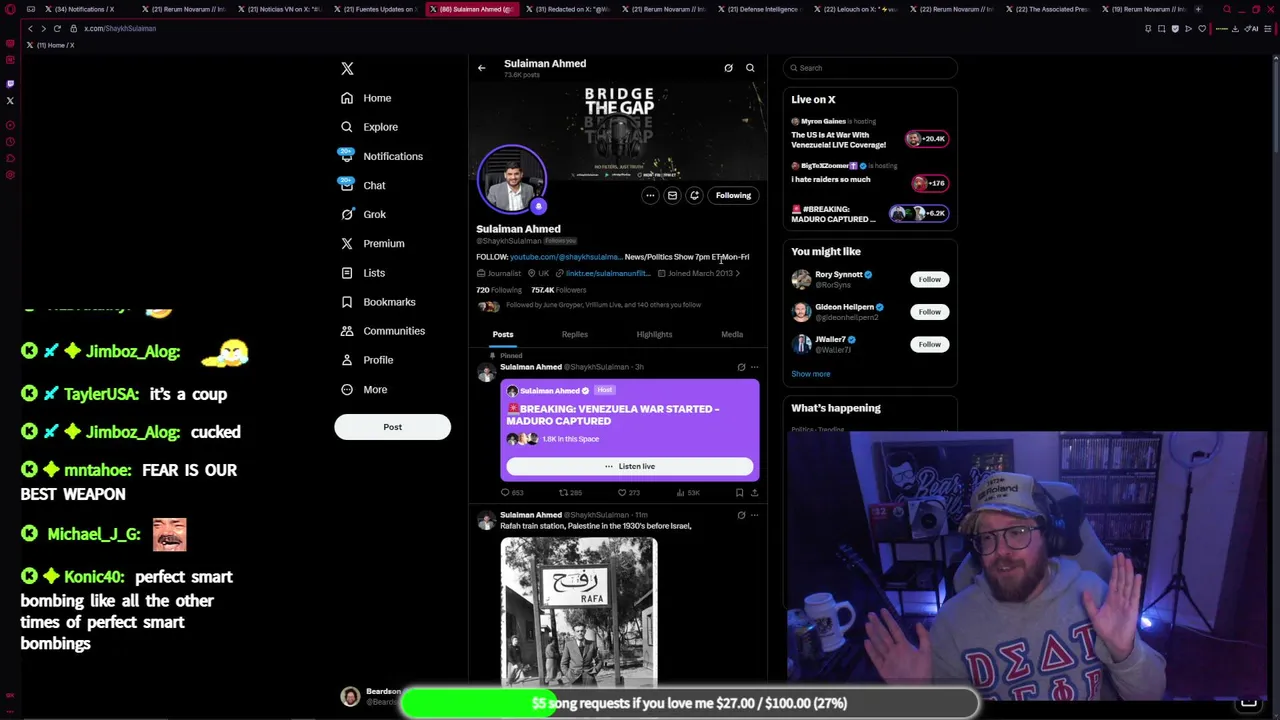Click the Grok icon on Rafah train post
1280x720 pixels.
[x=741, y=515]
